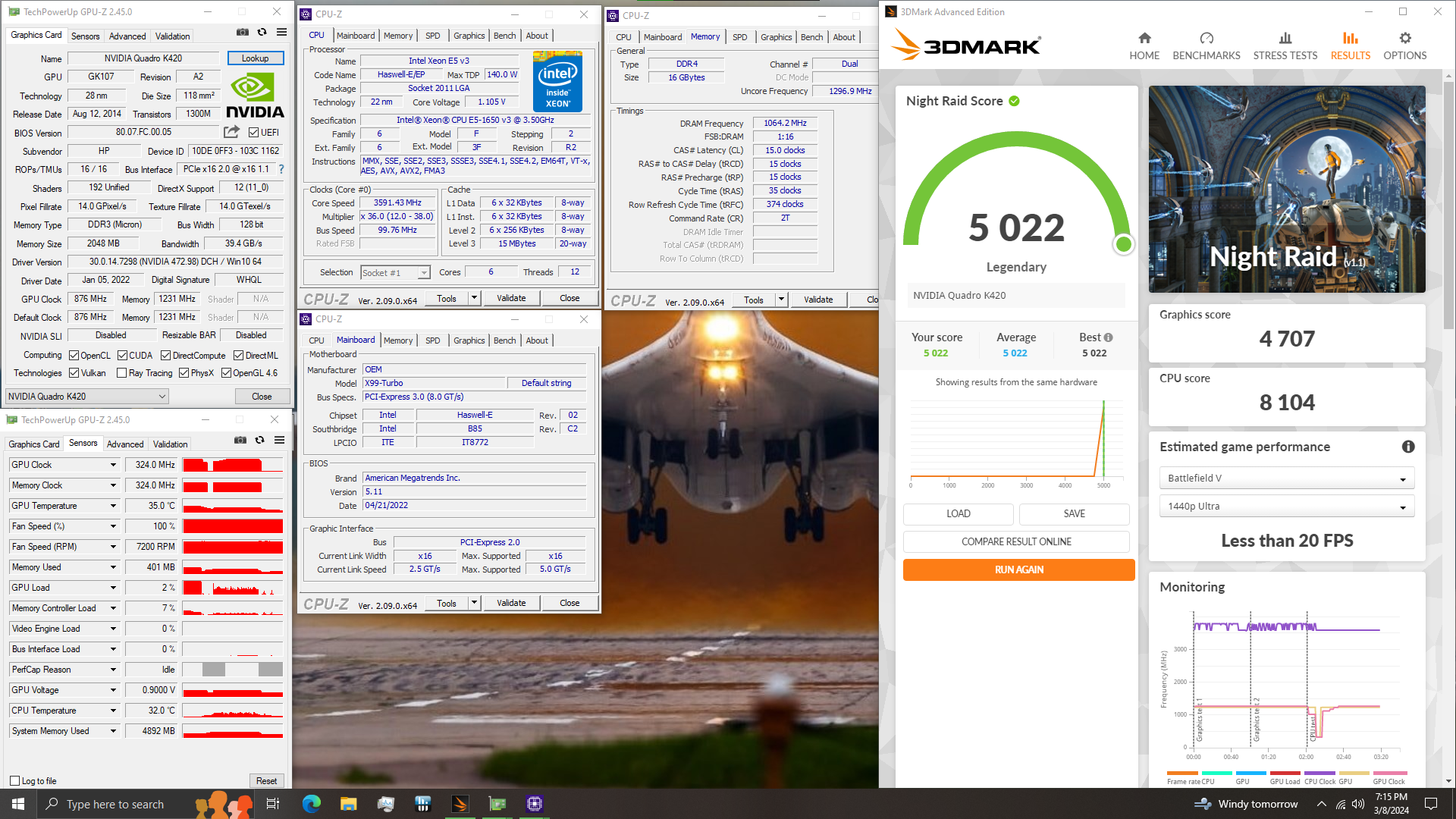Expand the System Memory Used sensor dropdown
The image size is (1456, 819).
[113, 731]
